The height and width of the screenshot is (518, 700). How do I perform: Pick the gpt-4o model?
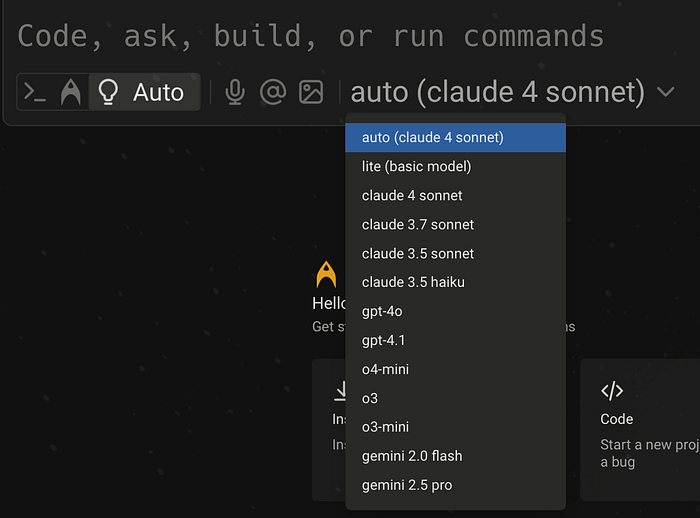(x=455, y=311)
